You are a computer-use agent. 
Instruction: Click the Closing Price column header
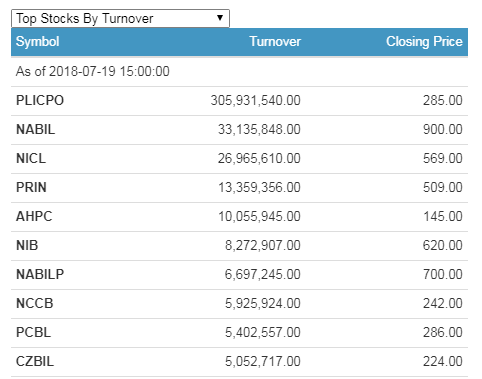[x=424, y=42]
